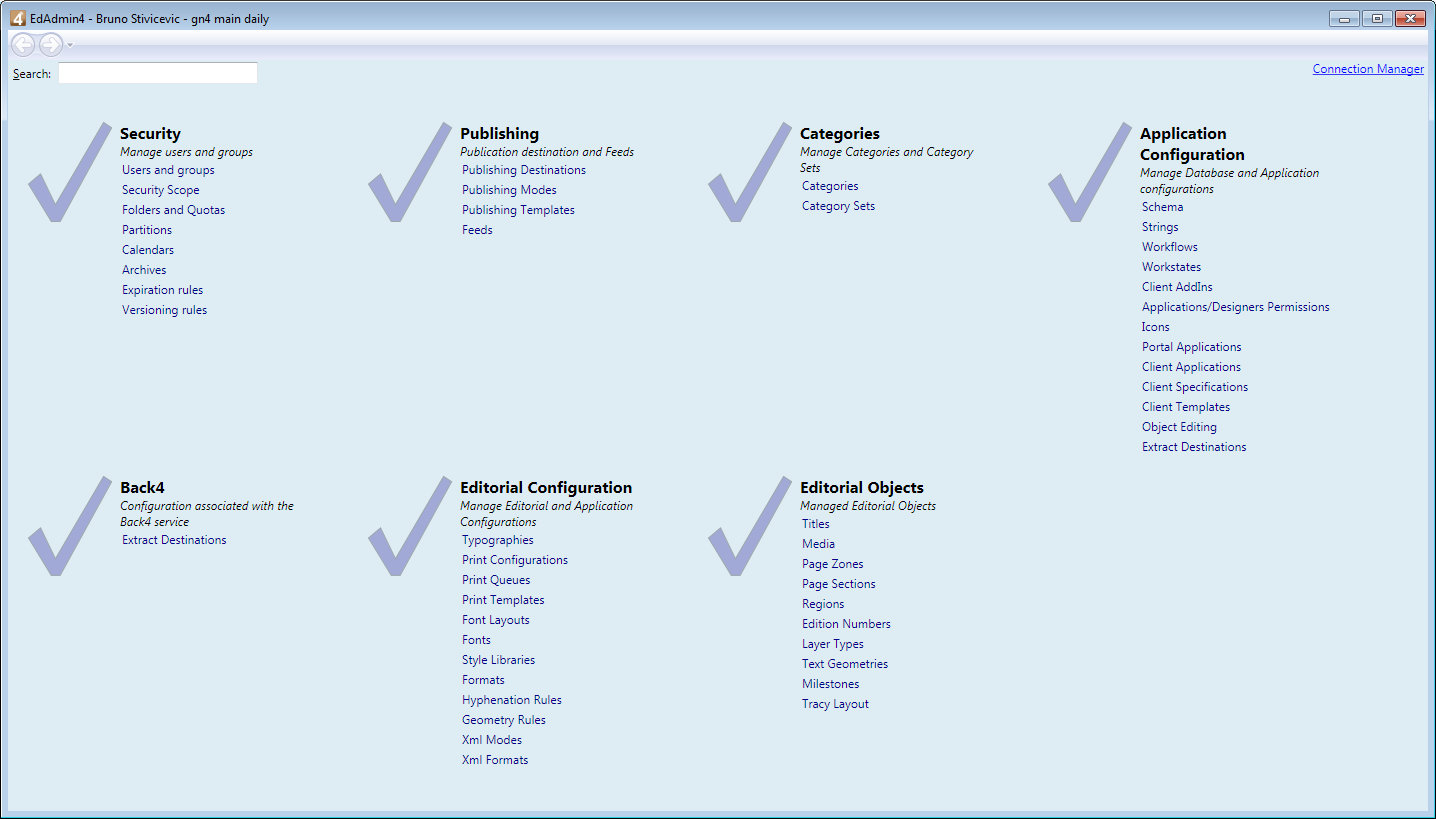Click the Publishing section checkmark icon
This screenshot has height=819, width=1436.
(409, 172)
